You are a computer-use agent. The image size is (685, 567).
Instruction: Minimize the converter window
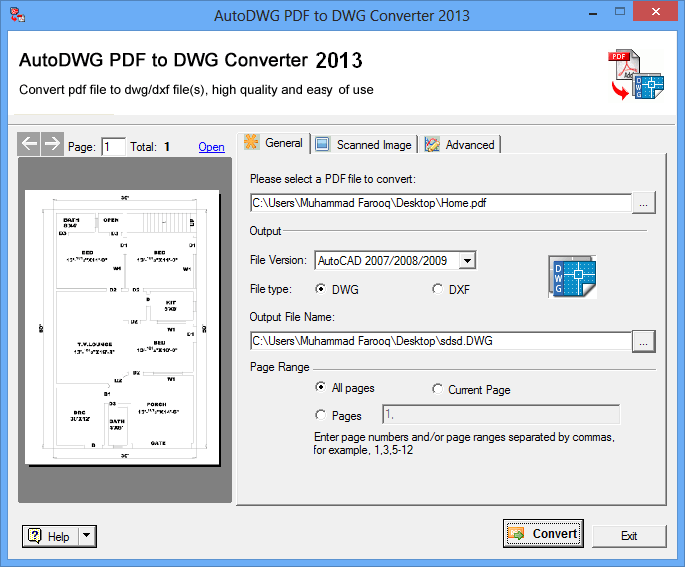[593, 13]
